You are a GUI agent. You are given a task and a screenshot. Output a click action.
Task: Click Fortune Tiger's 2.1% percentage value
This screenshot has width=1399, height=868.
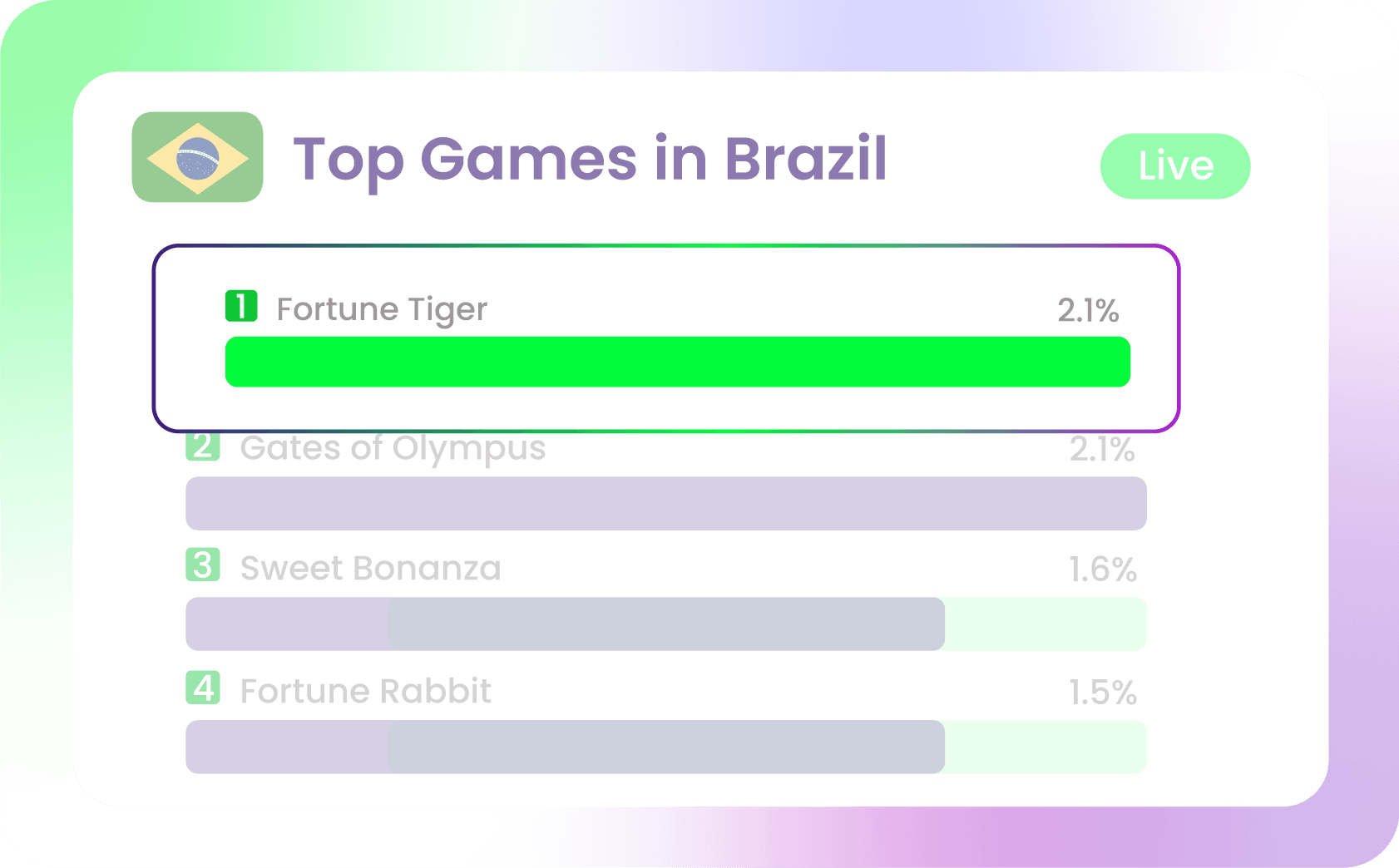pos(1087,311)
